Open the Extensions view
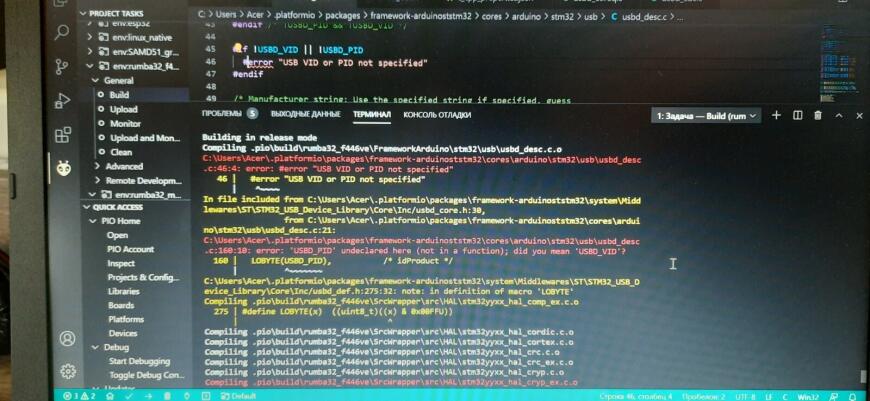 [x=63, y=135]
